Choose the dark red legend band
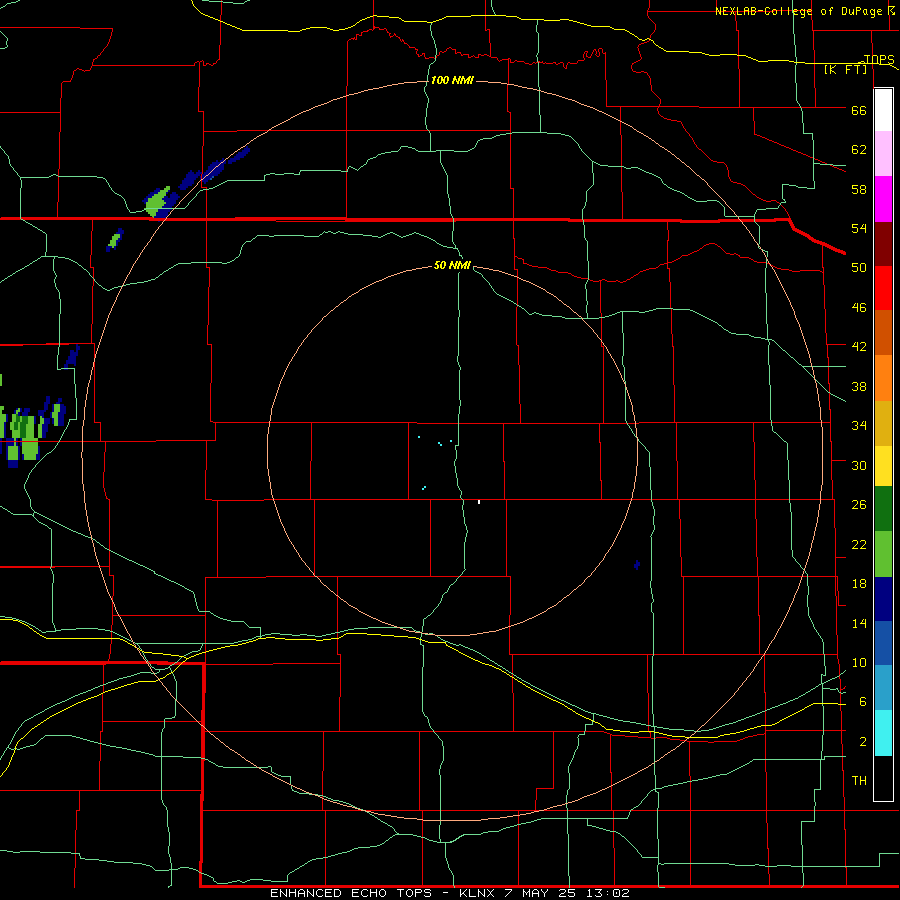 [883, 243]
